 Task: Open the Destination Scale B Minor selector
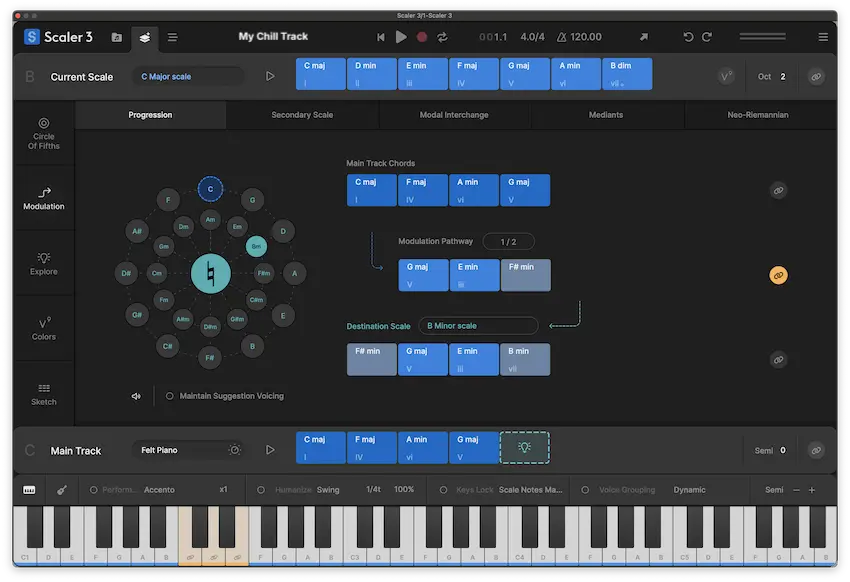tap(478, 325)
